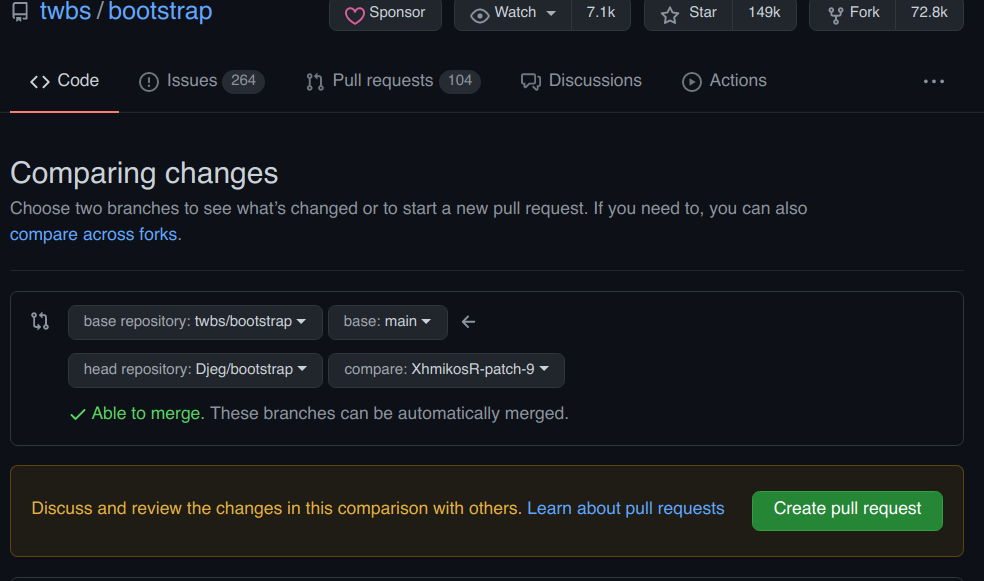The width and height of the screenshot is (984, 581).
Task: Open head repository Djeg/bootstrap dropdown
Action: pyautogui.click(x=195, y=370)
